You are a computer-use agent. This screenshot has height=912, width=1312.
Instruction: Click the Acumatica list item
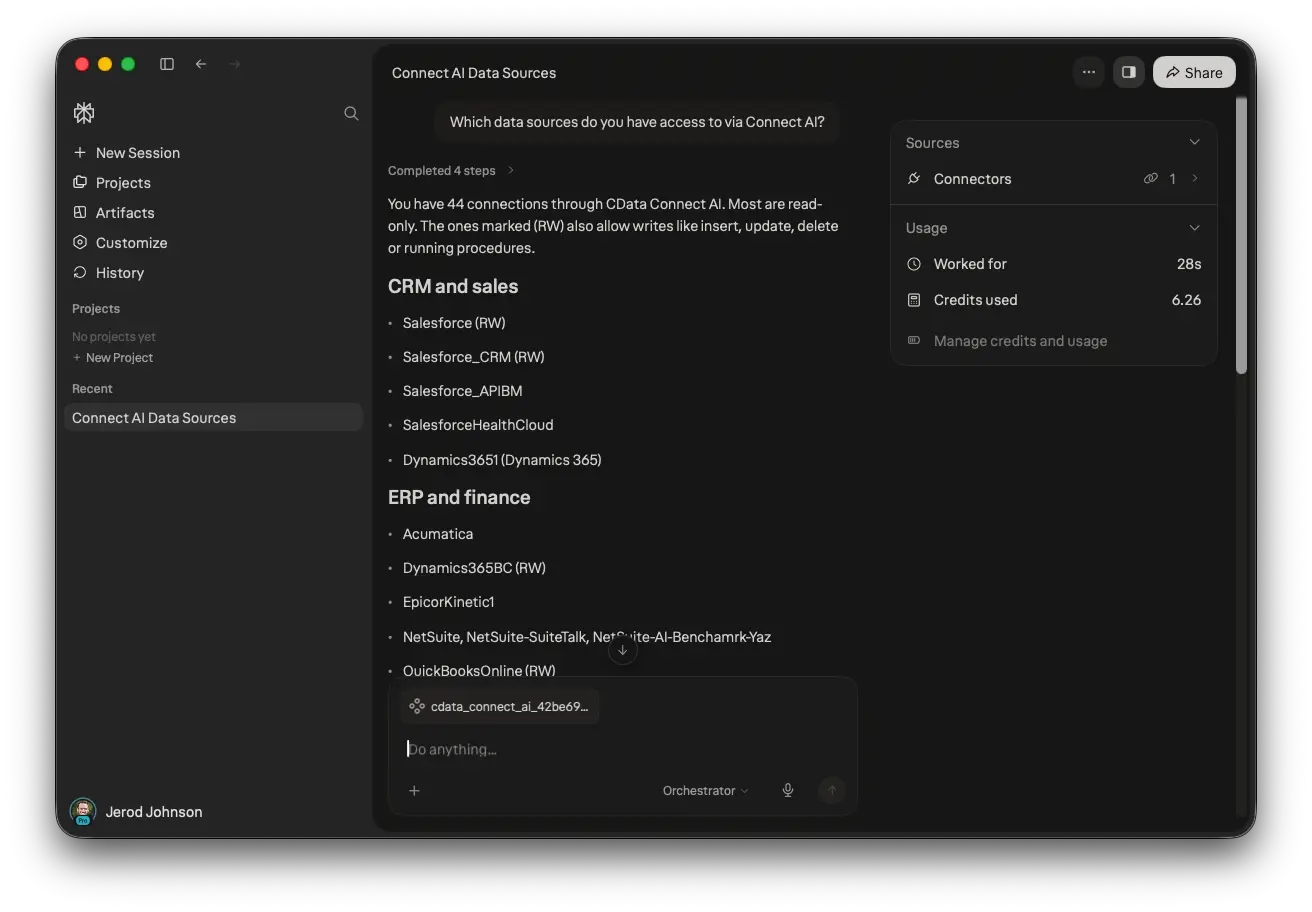pyautogui.click(x=438, y=534)
